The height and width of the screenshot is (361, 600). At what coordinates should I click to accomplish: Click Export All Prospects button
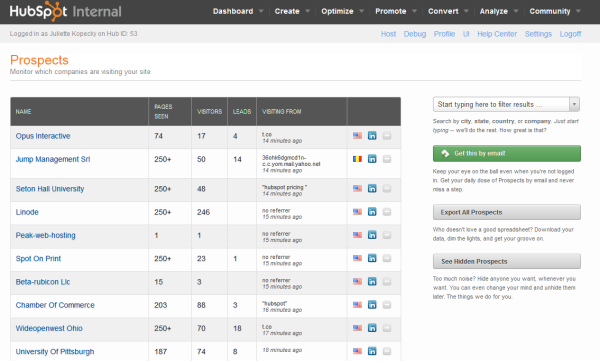[x=507, y=212]
